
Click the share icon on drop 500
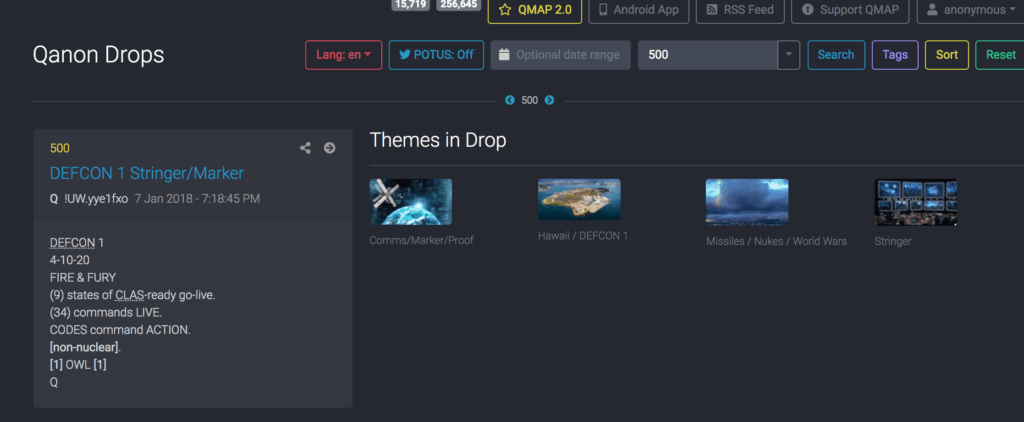tap(306, 148)
